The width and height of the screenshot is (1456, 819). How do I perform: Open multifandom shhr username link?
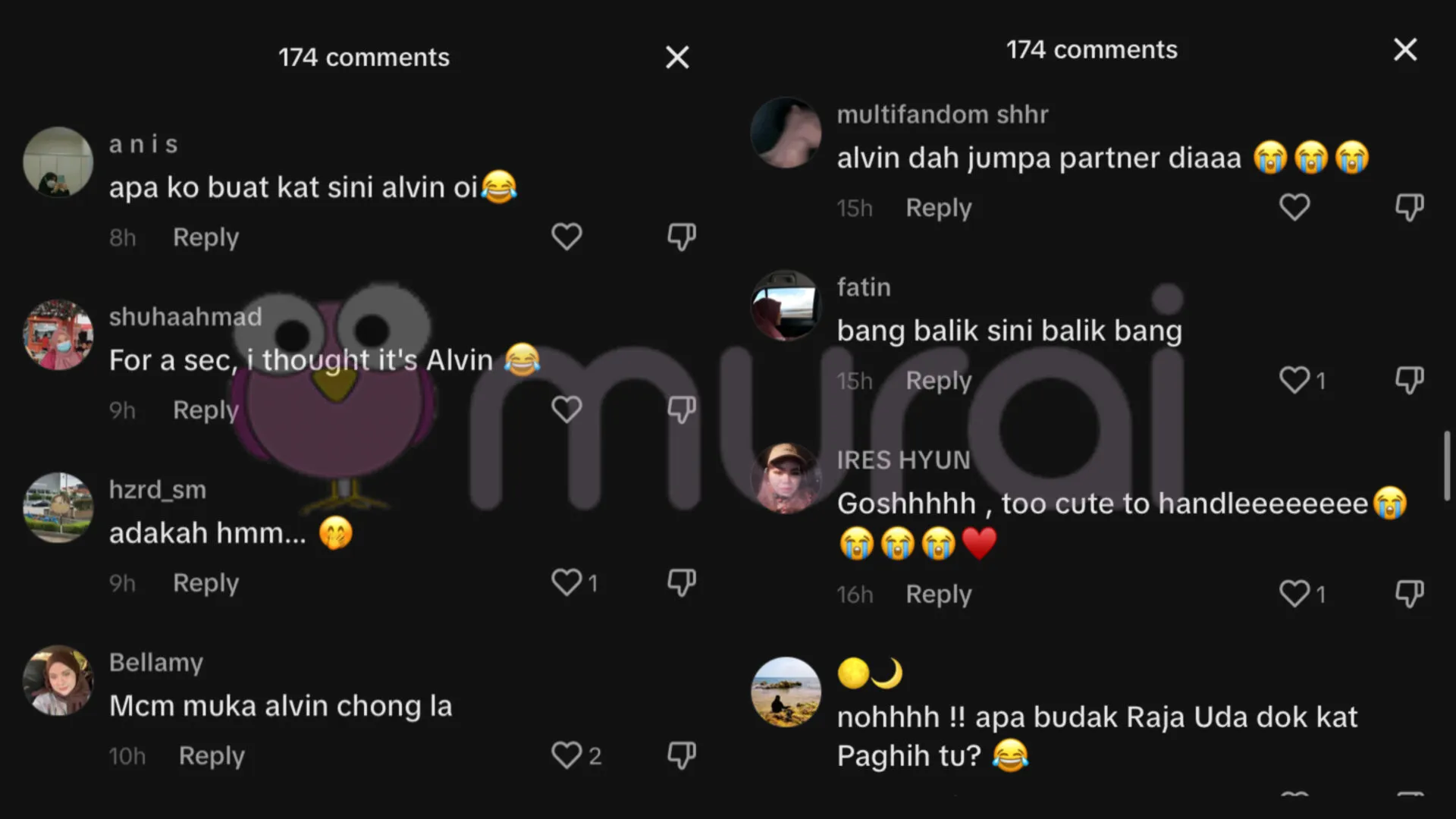click(943, 115)
